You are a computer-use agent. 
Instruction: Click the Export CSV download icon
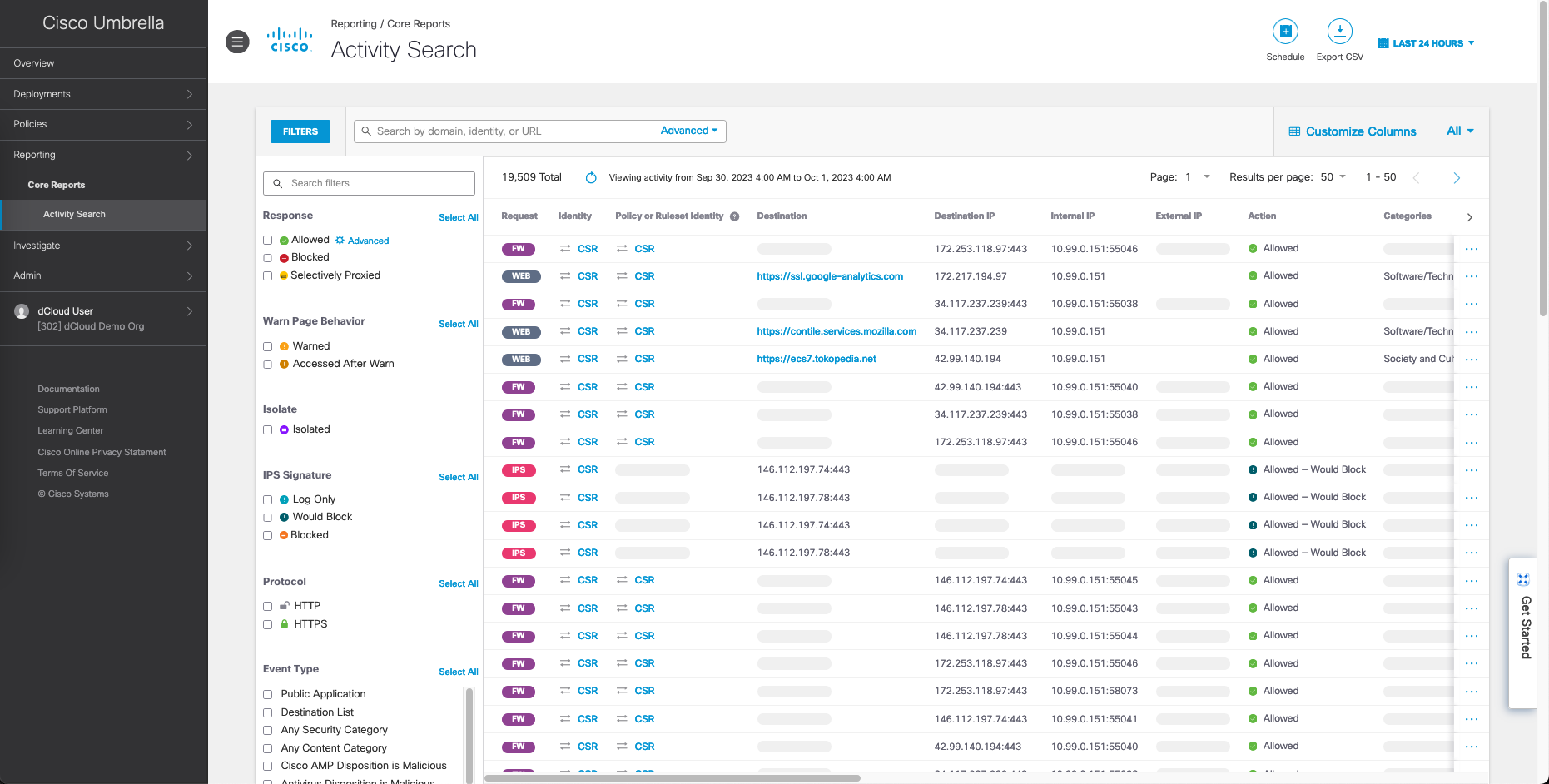click(x=1339, y=32)
